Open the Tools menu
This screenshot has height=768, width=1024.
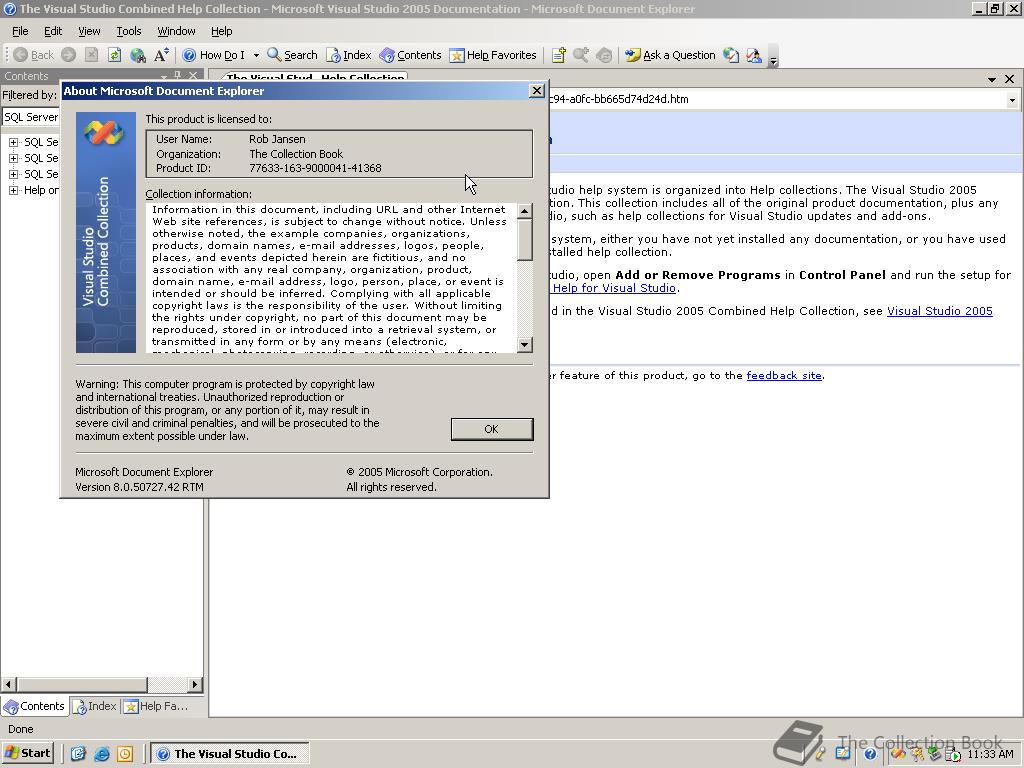point(129,31)
